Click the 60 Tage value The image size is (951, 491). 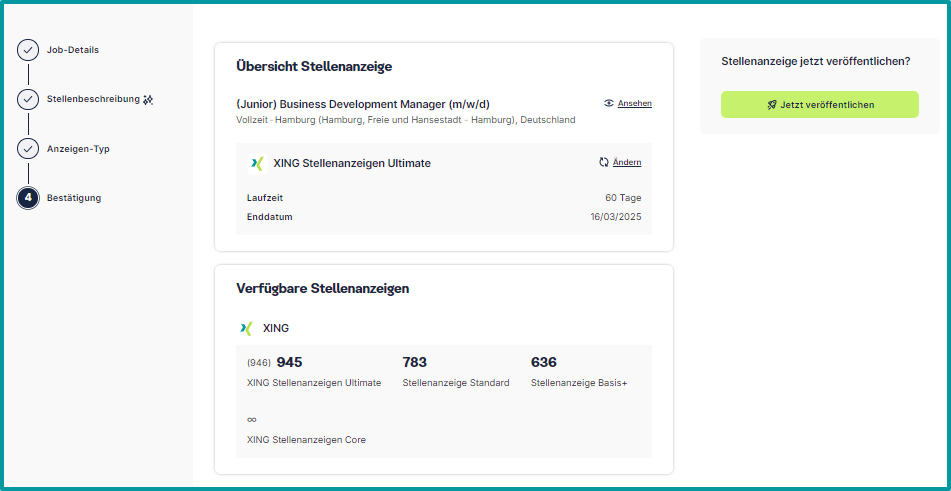[623, 198]
